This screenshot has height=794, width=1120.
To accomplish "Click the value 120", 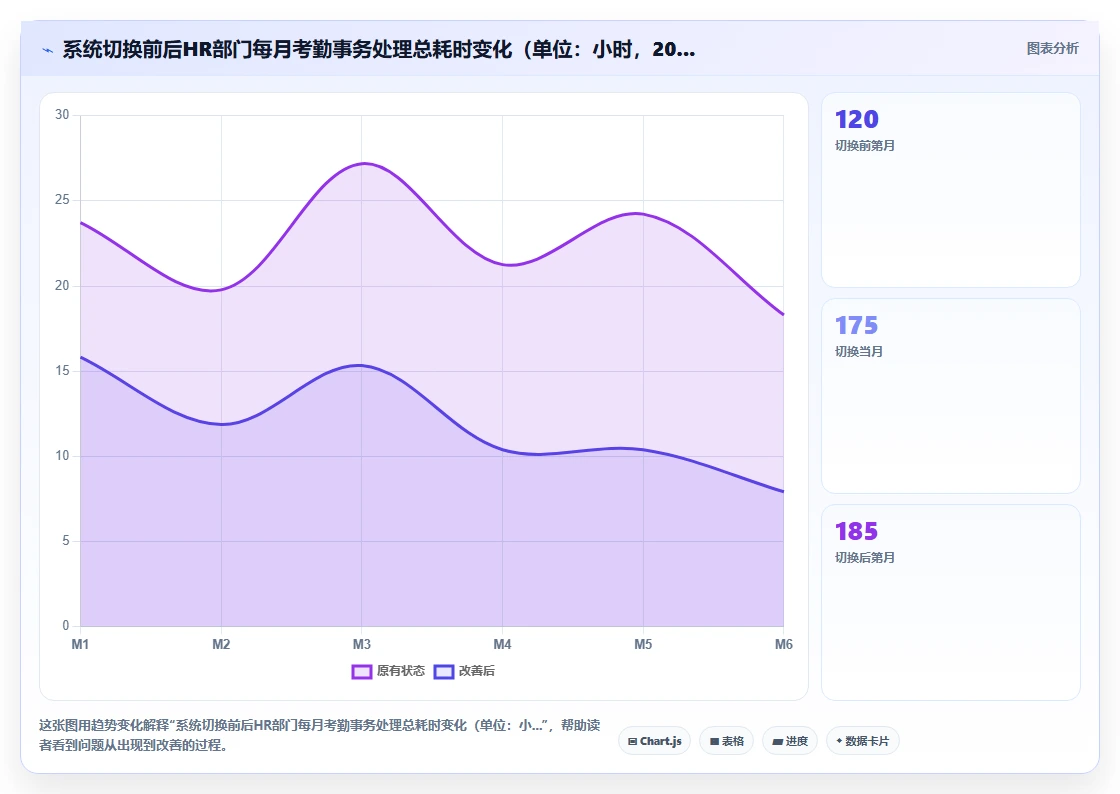I will [856, 119].
